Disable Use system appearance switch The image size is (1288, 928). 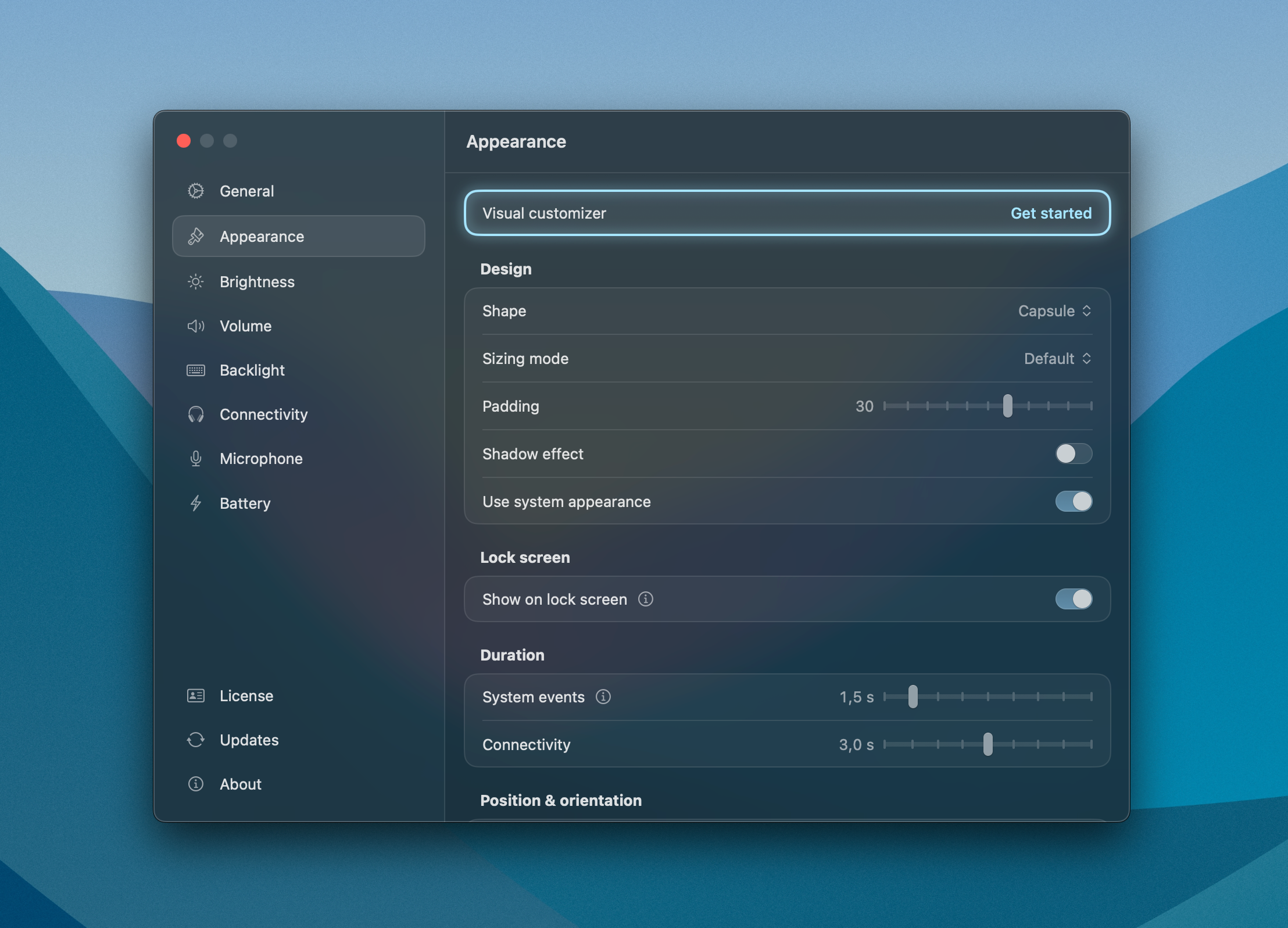pos(1074,501)
